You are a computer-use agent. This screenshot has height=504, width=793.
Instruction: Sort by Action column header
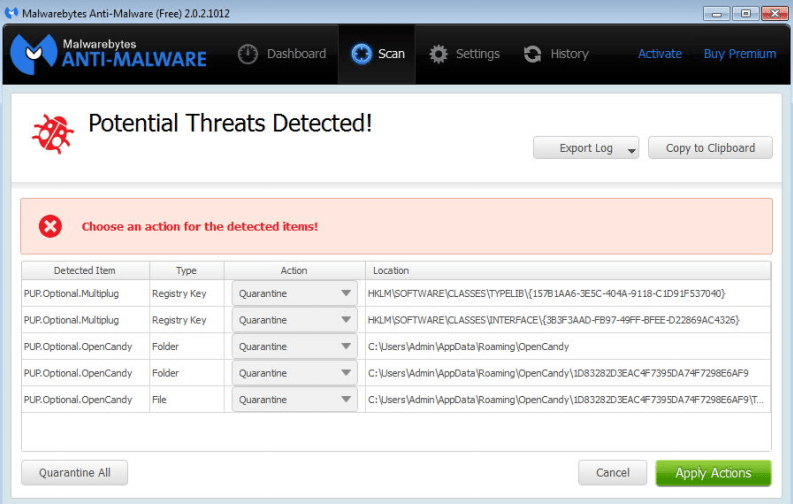pyautogui.click(x=294, y=270)
